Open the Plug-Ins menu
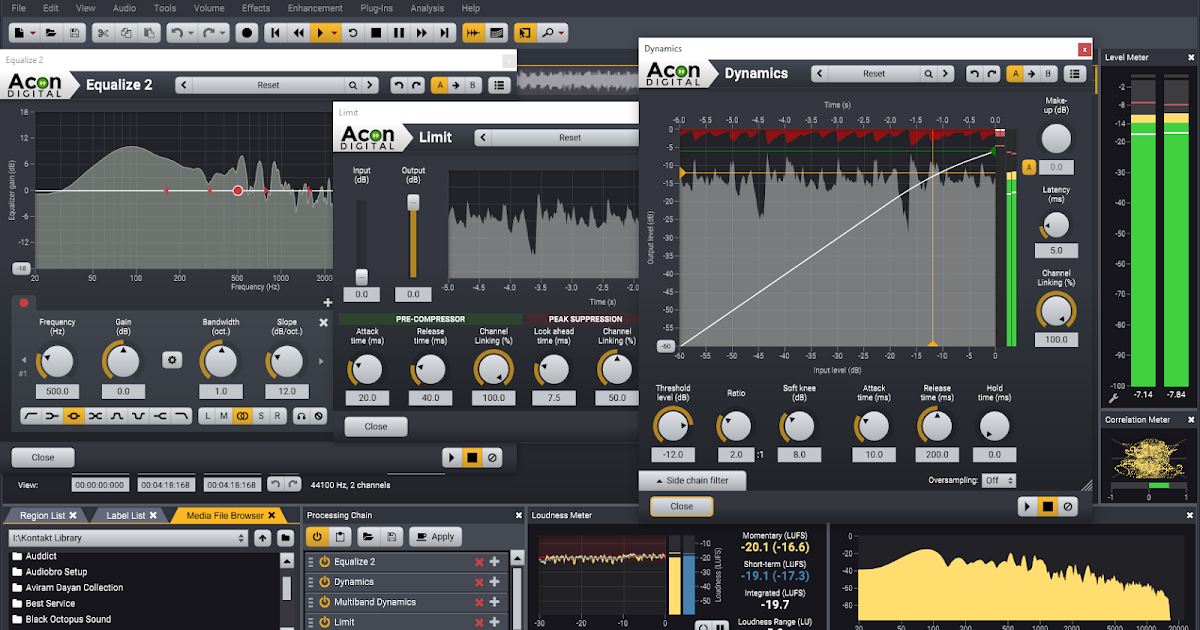1200x630 pixels. (x=376, y=8)
